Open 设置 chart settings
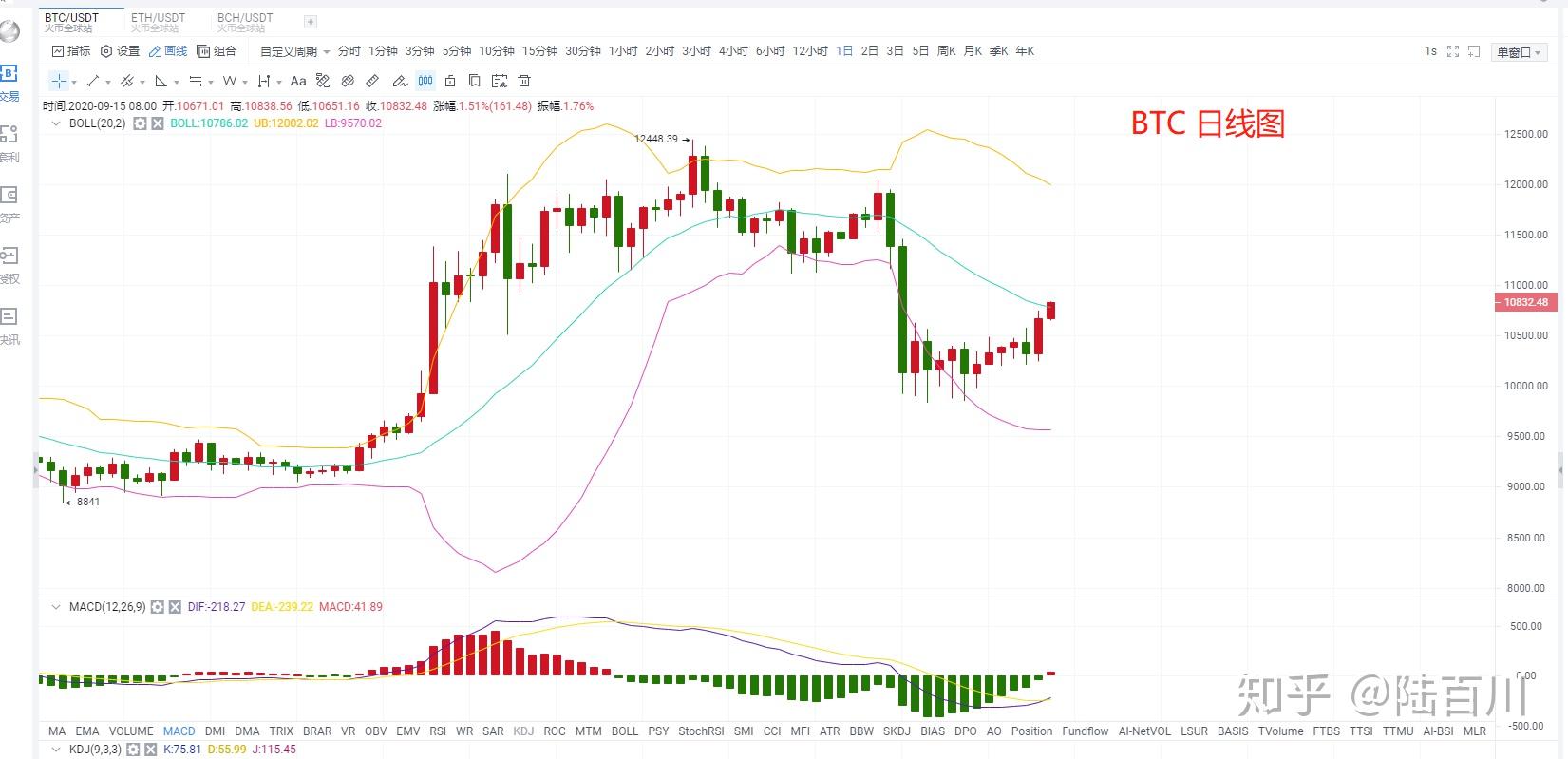The image size is (1568, 759). [121, 51]
